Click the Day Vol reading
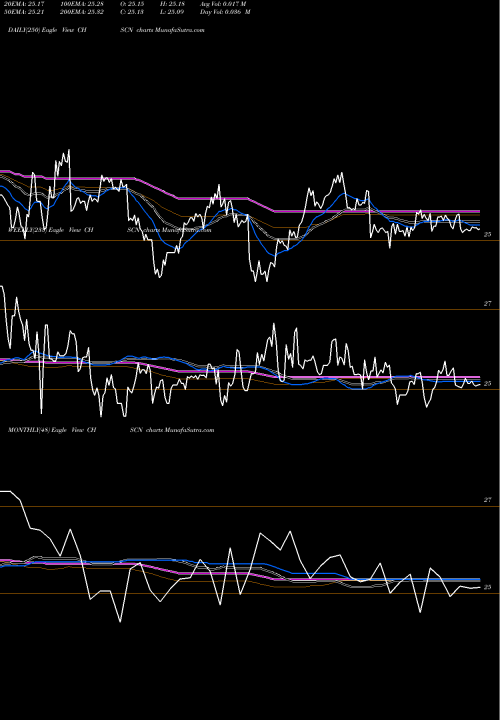The height and width of the screenshot is (720, 500). 225,12
